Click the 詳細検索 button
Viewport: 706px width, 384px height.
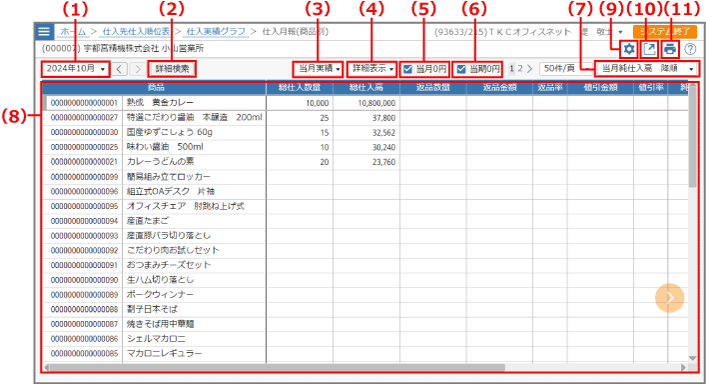click(x=172, y=69)
